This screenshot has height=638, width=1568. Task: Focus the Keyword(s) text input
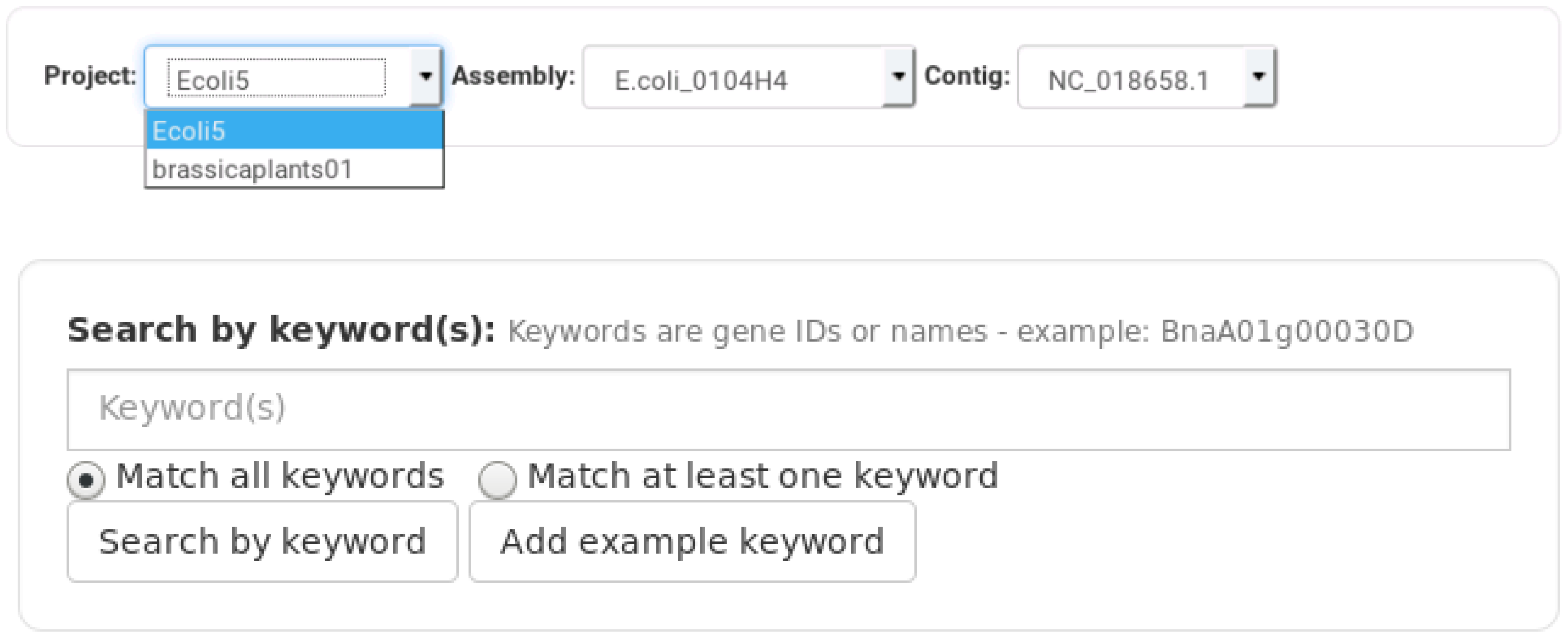(x=788, y=409)
